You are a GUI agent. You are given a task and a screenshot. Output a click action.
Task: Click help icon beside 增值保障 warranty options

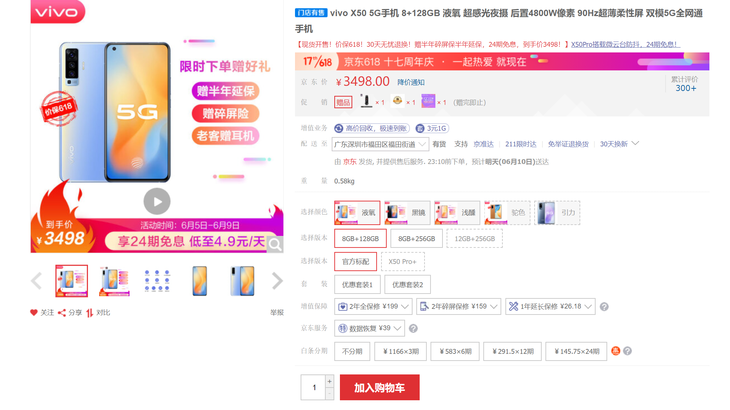pyautogui.click(x=604, y=307)
